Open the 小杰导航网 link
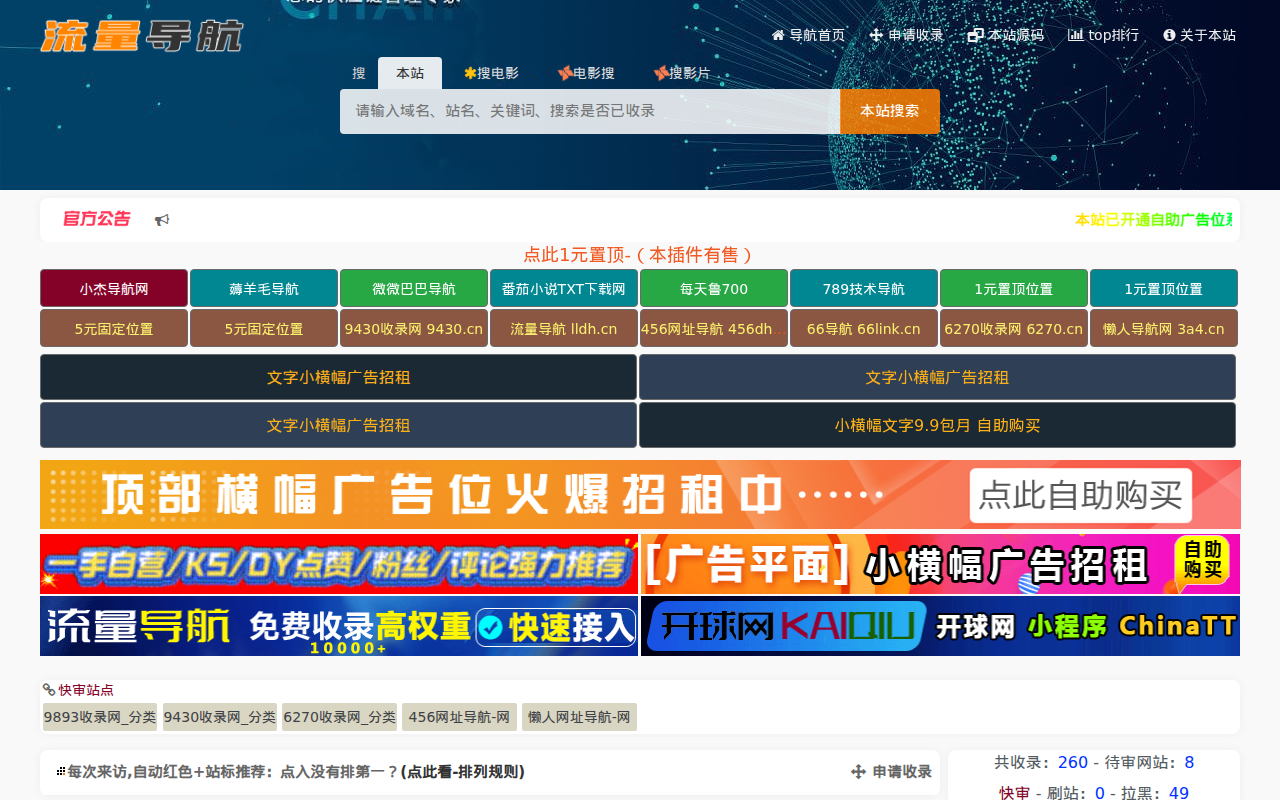1280x800 pixels. pyautogui.click(x=113, y=287)
